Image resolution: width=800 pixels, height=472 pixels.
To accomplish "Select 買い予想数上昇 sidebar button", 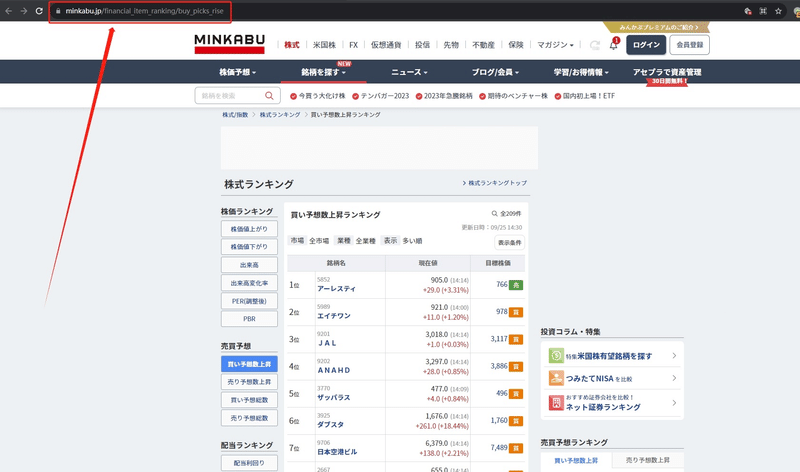I will pos(249,364).
